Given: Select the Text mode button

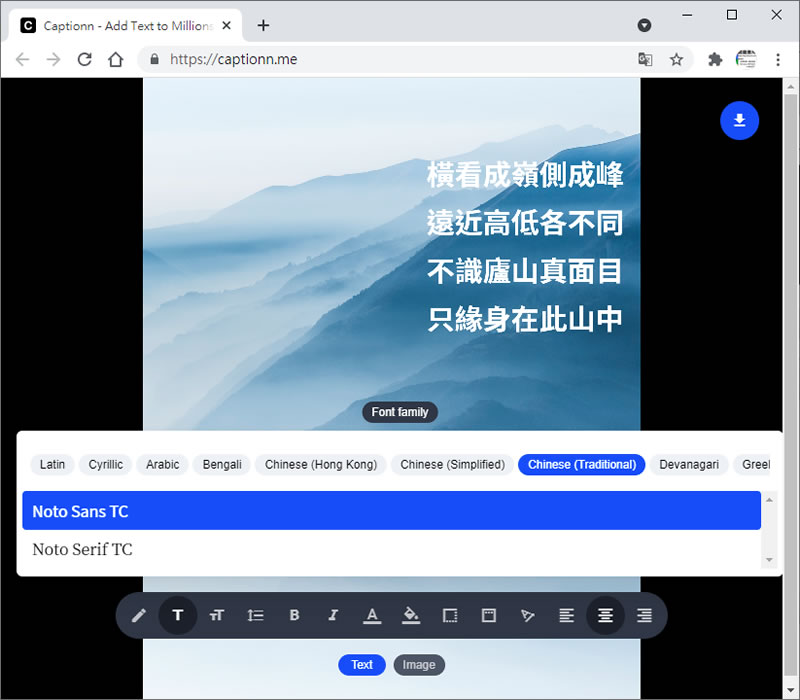Looking at the screenshot, I should 362,665.
